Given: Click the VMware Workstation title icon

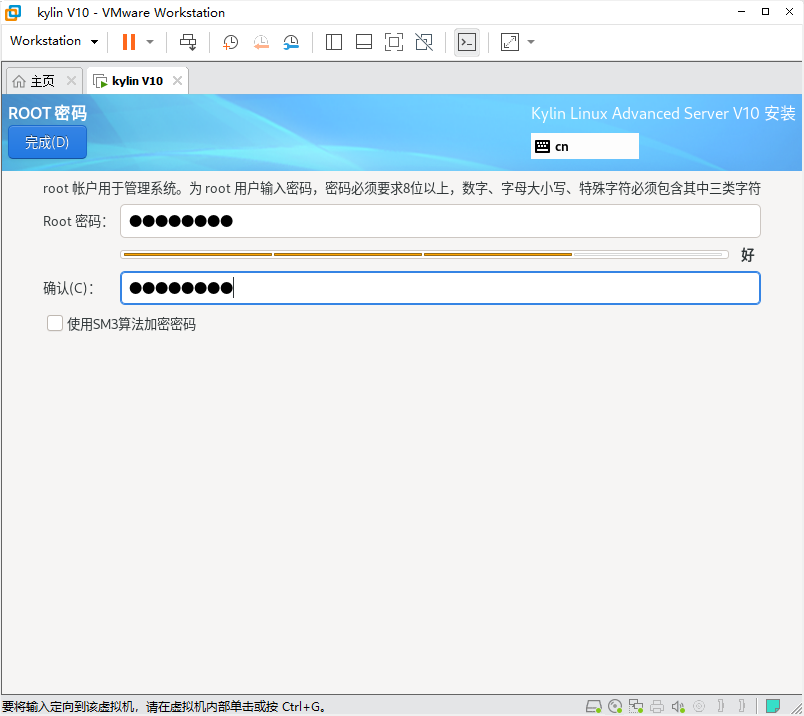Looking at the screenshot, I should coord(13,12).
